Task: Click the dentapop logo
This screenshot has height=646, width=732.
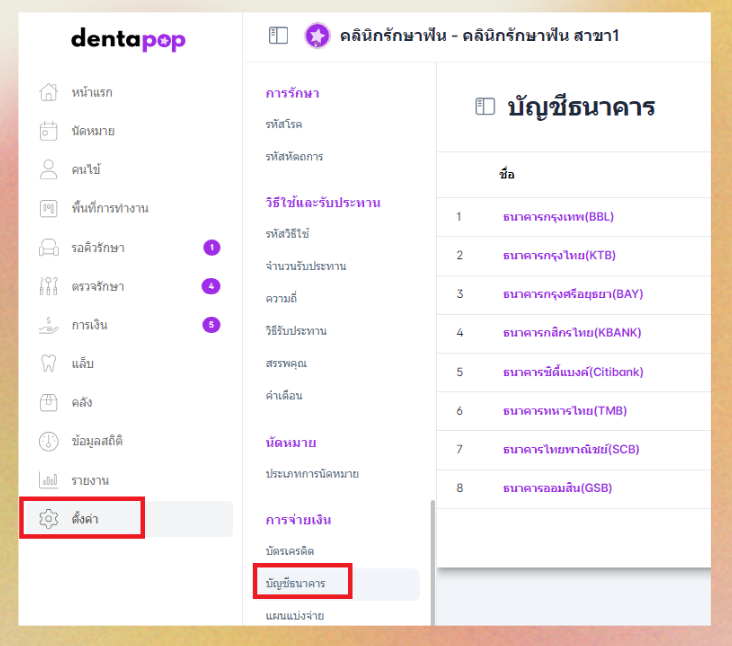Action: tap(128, 39)
